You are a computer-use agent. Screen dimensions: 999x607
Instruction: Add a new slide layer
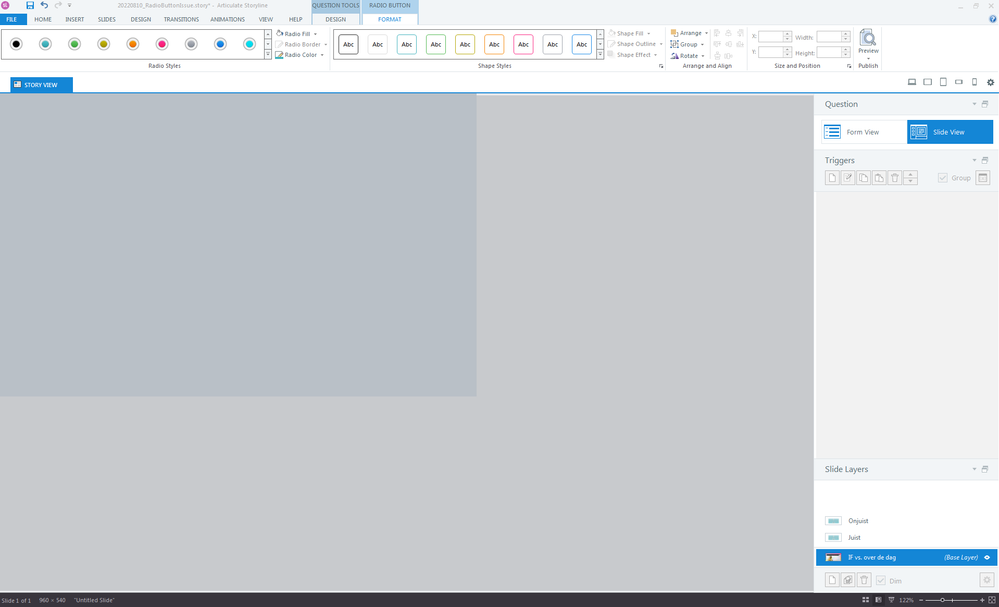point(832,580)
